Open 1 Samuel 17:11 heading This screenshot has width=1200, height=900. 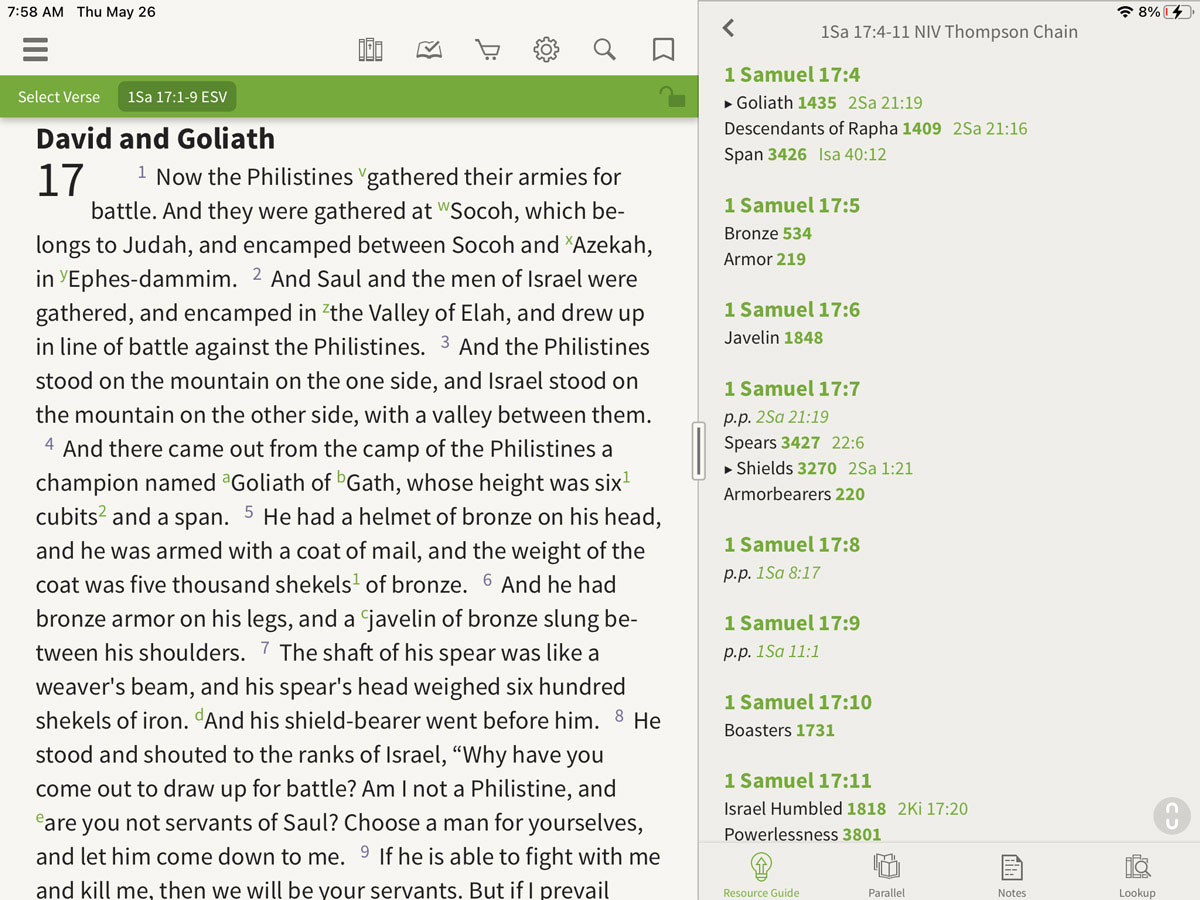(798, 781)
